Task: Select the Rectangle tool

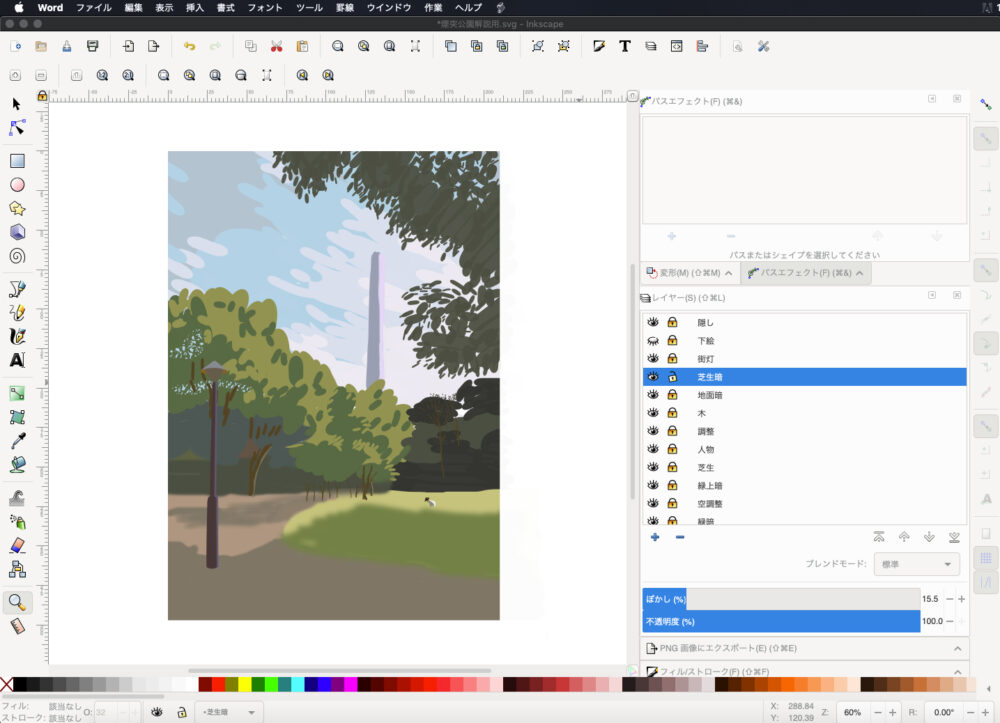Action: click(x=17, y=160)
